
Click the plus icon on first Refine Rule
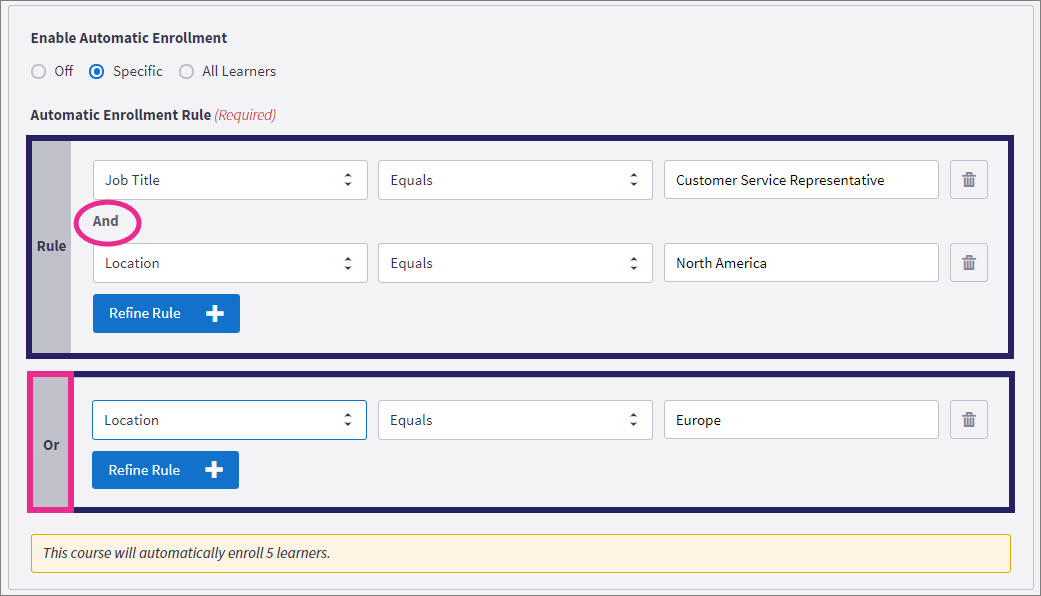tap(214, 313)
